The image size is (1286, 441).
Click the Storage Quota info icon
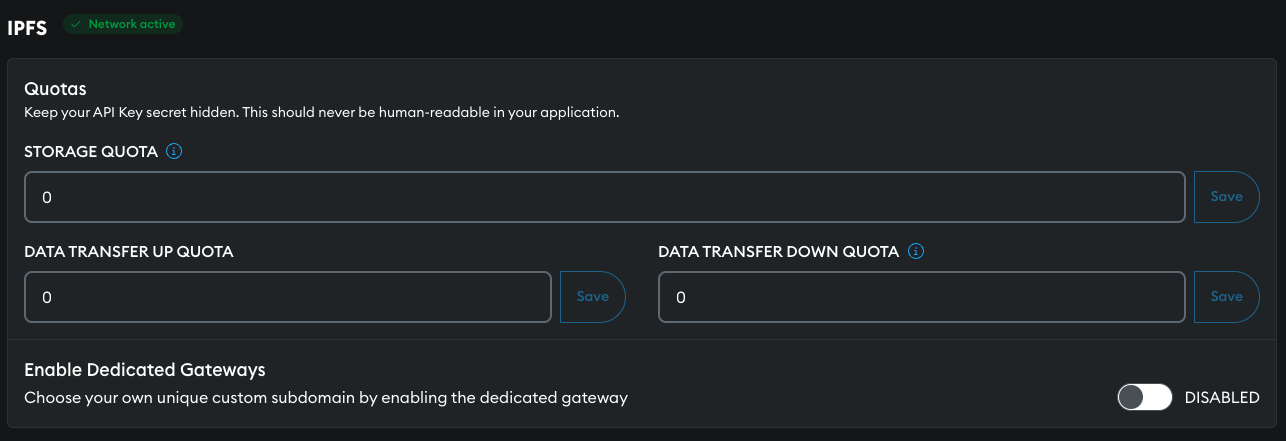(174, 152)
